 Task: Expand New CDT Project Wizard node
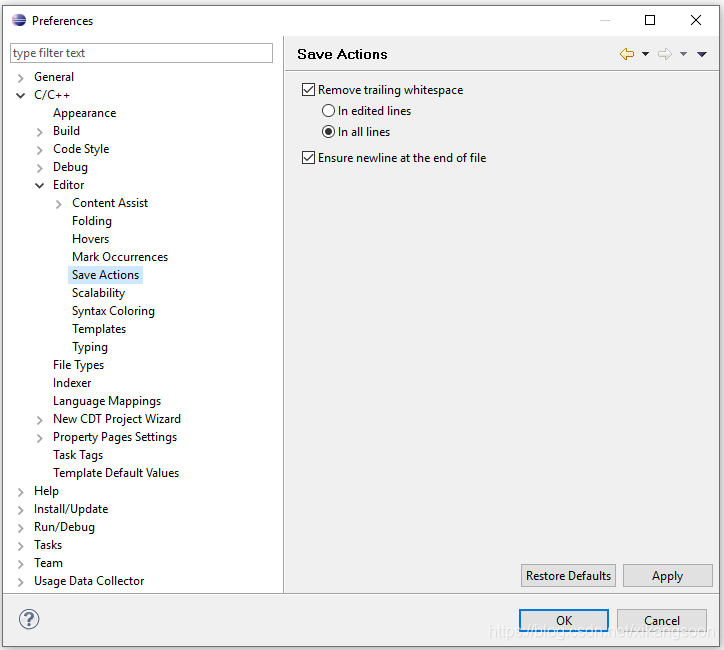click(x=40, y=420)
